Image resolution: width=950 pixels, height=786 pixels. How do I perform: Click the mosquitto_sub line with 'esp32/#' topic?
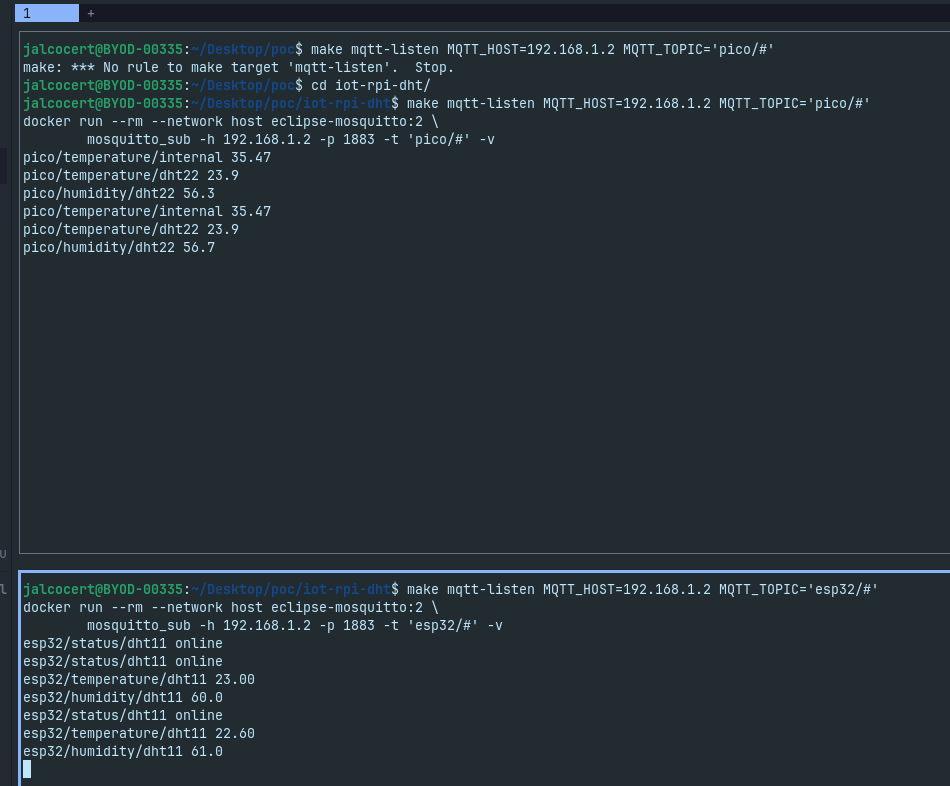click(294, 625)
